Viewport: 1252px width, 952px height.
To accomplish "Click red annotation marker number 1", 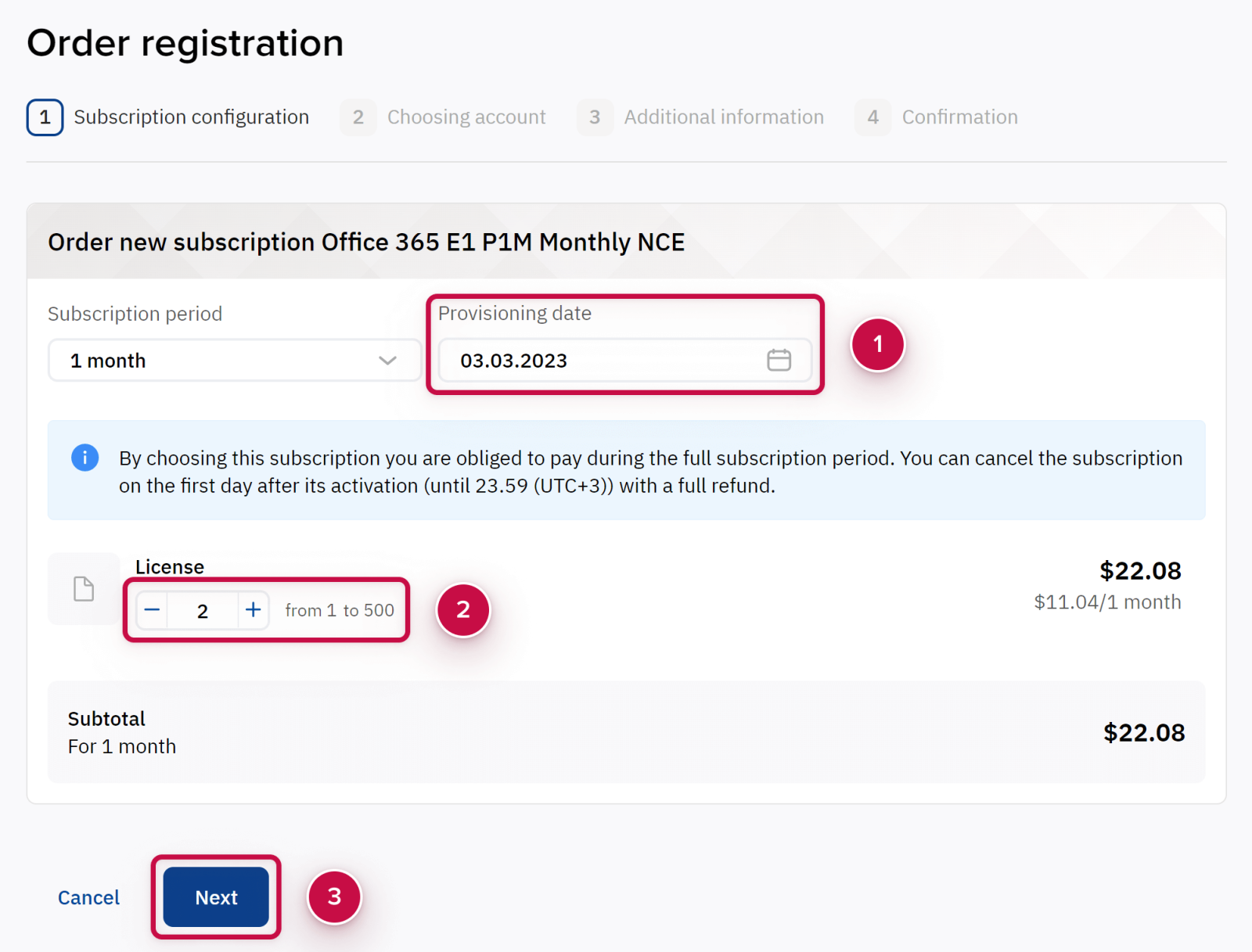I will (x=878, y=344).
